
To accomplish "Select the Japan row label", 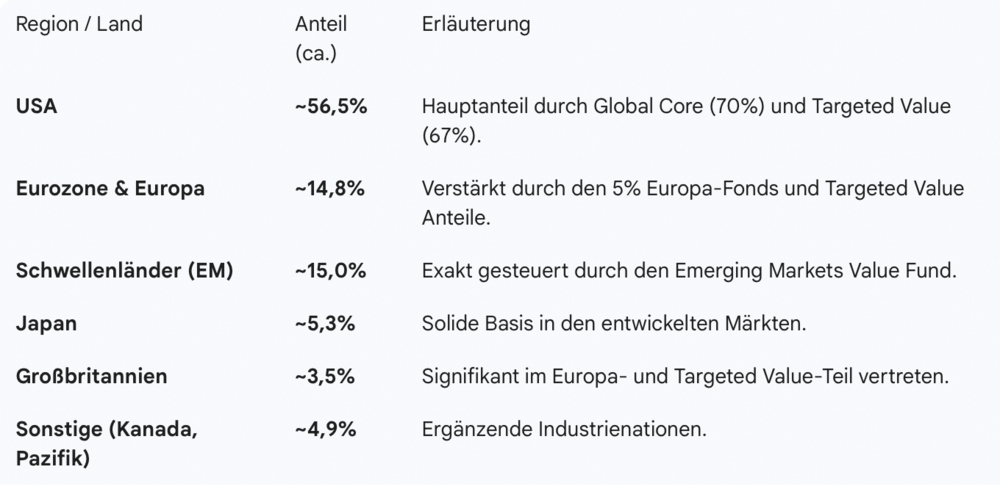I will click(x=46, y=323).
